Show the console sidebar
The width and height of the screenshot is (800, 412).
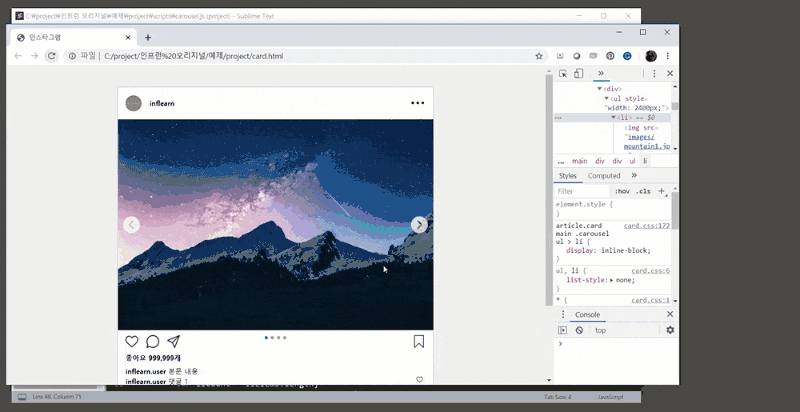pyautogui.click(x=563, y=330)
